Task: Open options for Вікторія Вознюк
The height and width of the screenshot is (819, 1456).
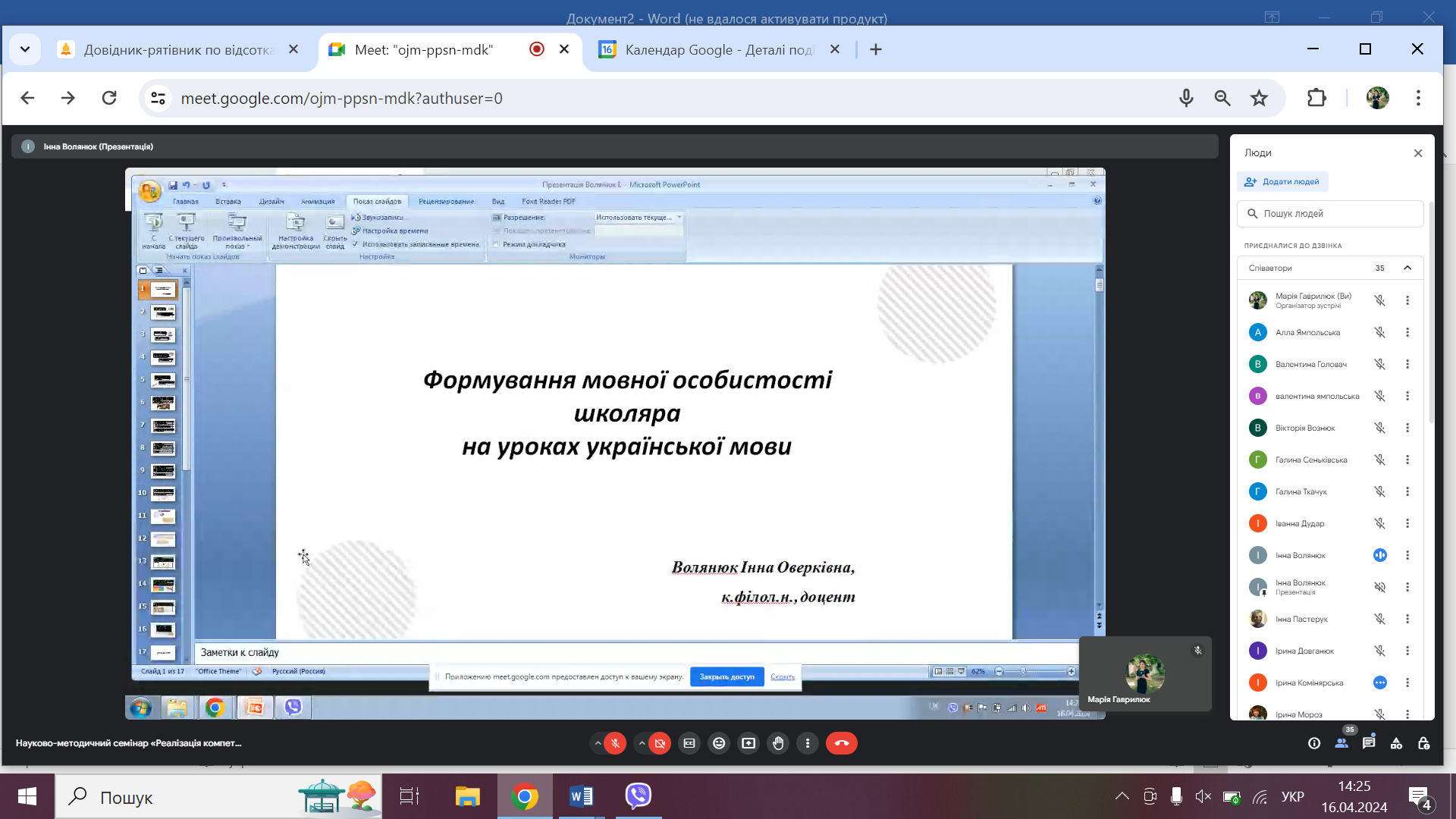Action: 1407,428
